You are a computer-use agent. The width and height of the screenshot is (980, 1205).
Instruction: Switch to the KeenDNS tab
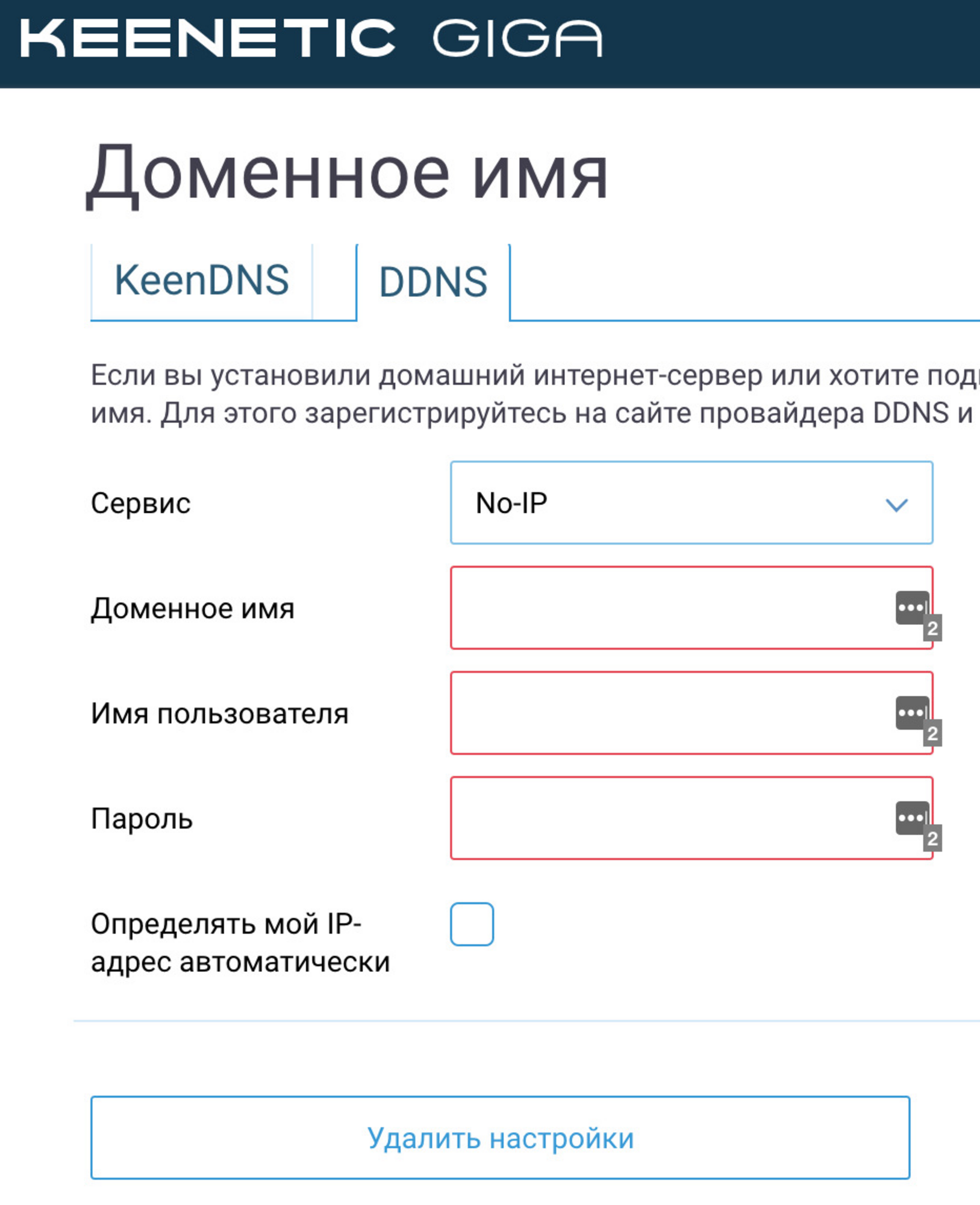[x=202, y=281]
